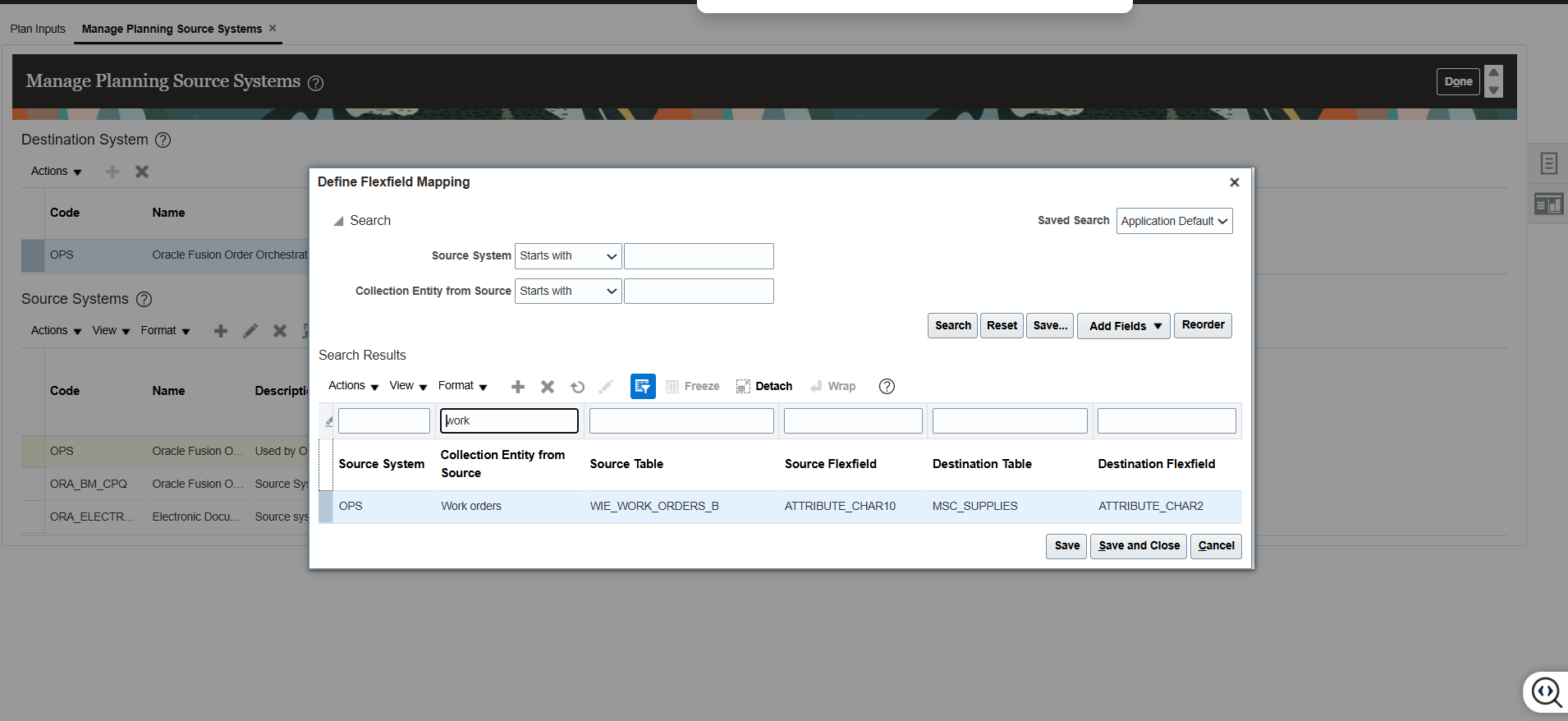Click the magnifier assistant icon in corner
Viewport: 1568px width, 721px height.
[x=1547, y=691]
